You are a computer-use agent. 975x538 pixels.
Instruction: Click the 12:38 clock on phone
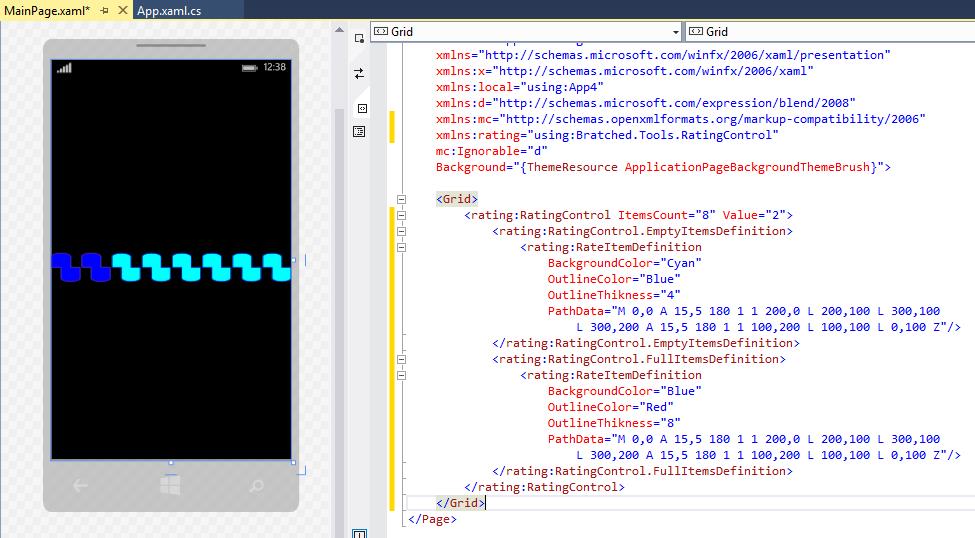pos(274,67)
